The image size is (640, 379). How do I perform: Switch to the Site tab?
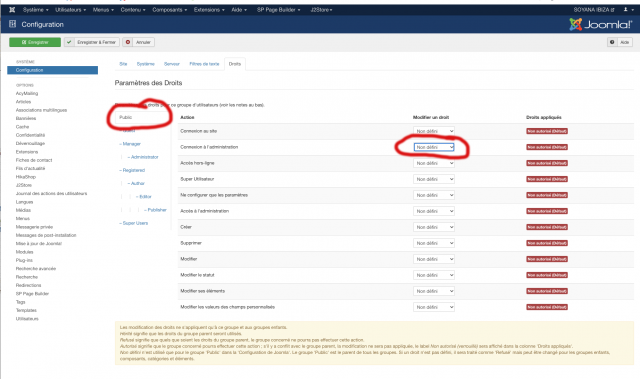123,64
